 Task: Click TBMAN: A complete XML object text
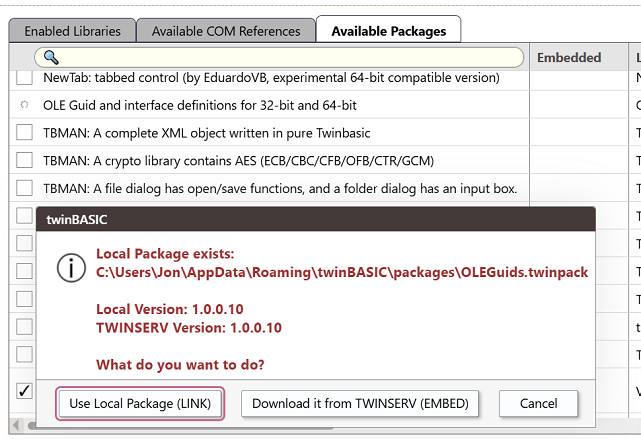207,133
